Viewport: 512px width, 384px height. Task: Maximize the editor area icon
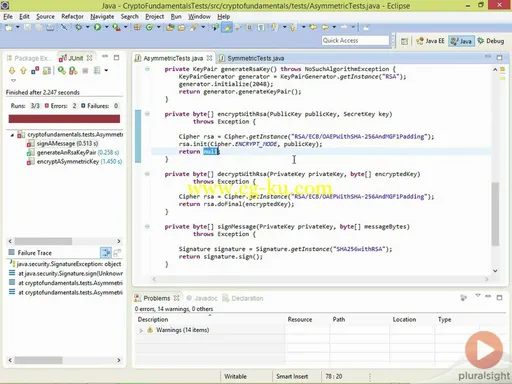(499, 58)
